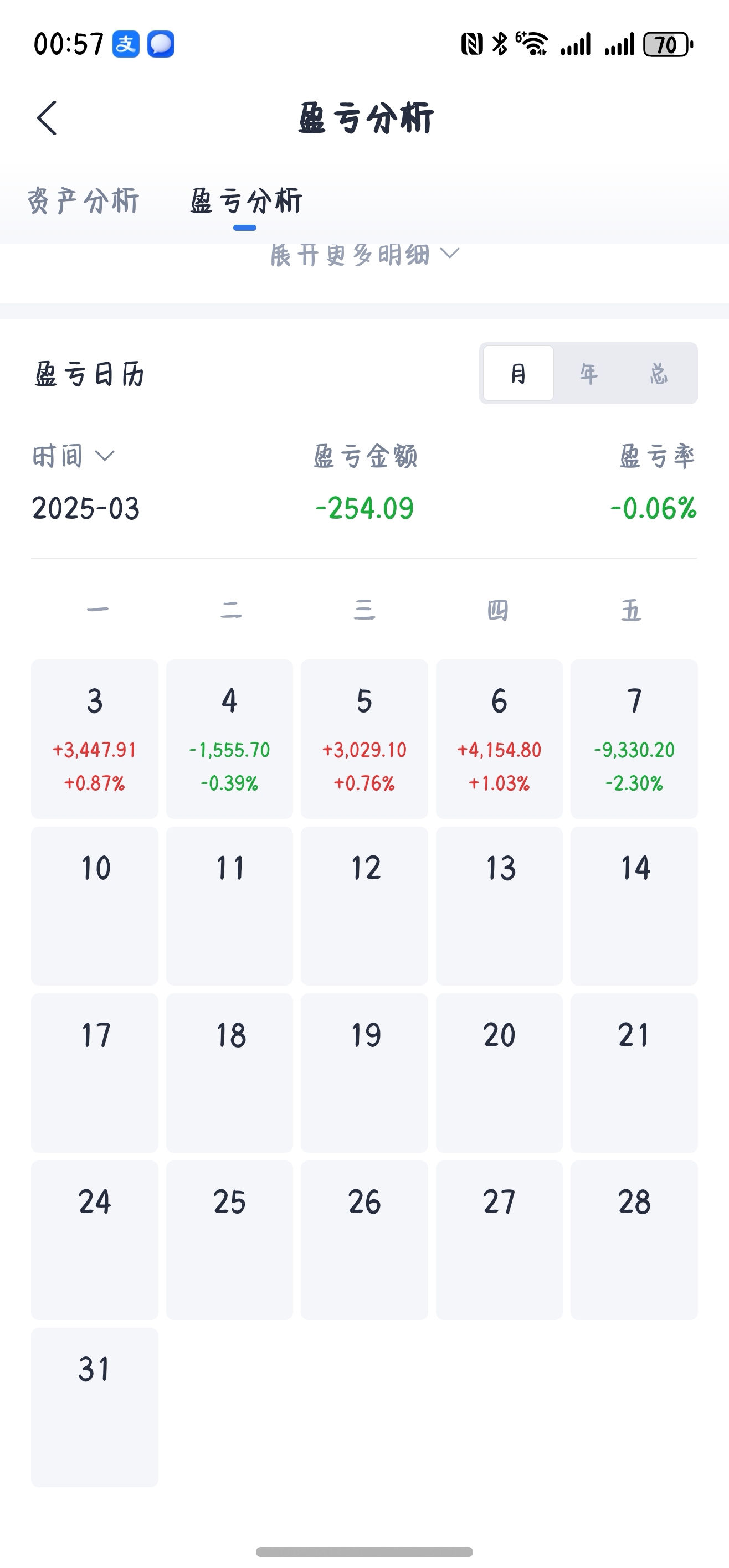Tap the chevron beside 展开更多明细

(449, 253)
